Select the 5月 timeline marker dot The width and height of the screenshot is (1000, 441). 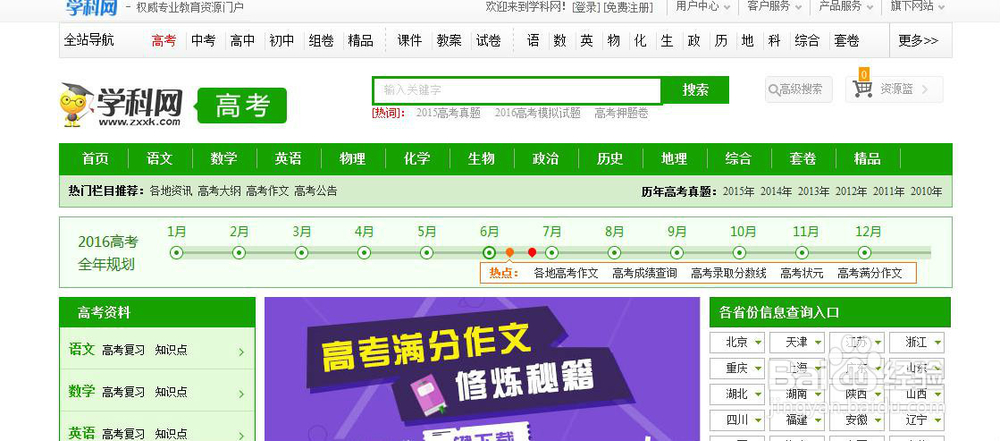click(427, 253)
